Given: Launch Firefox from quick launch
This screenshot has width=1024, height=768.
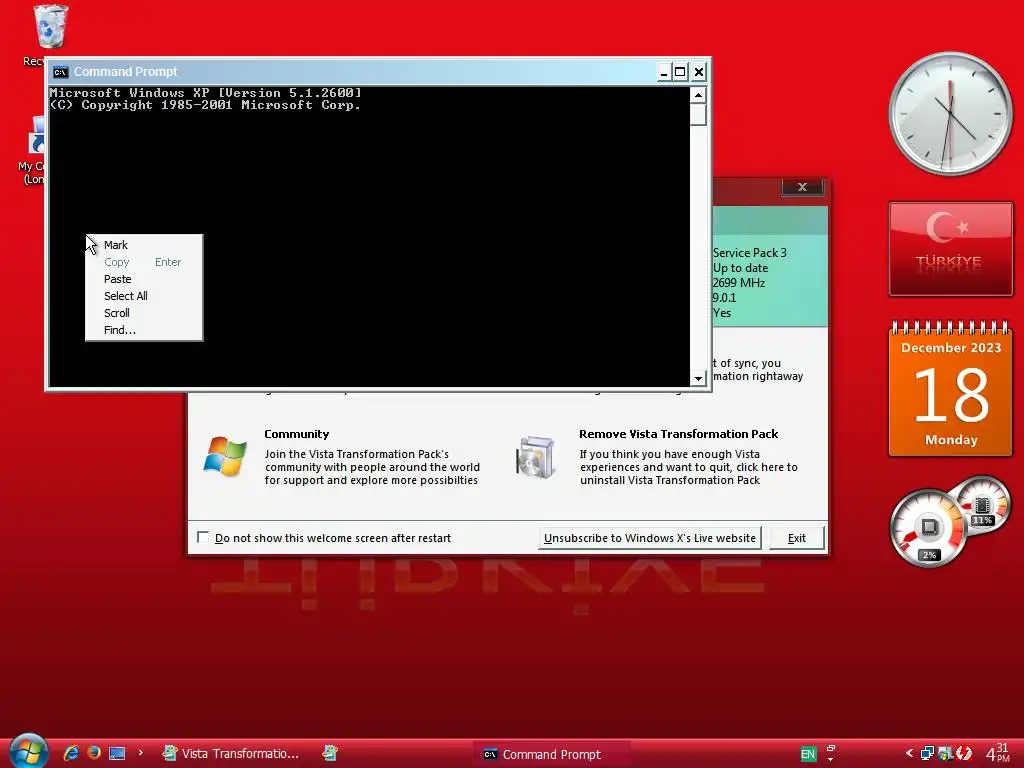Looking at the screenshot, I should (94, 753).
